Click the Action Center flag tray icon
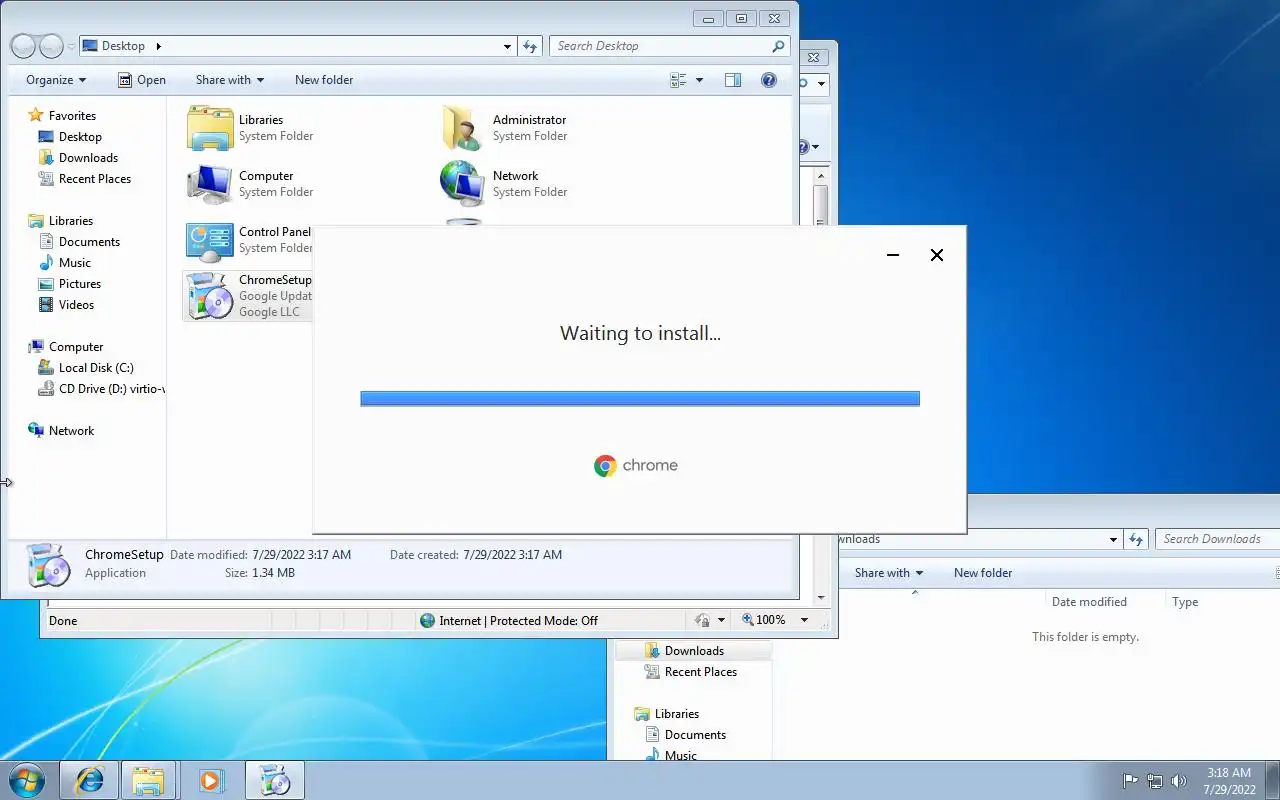Viewport: 1280px width, 800px height. coord(1130,781)
